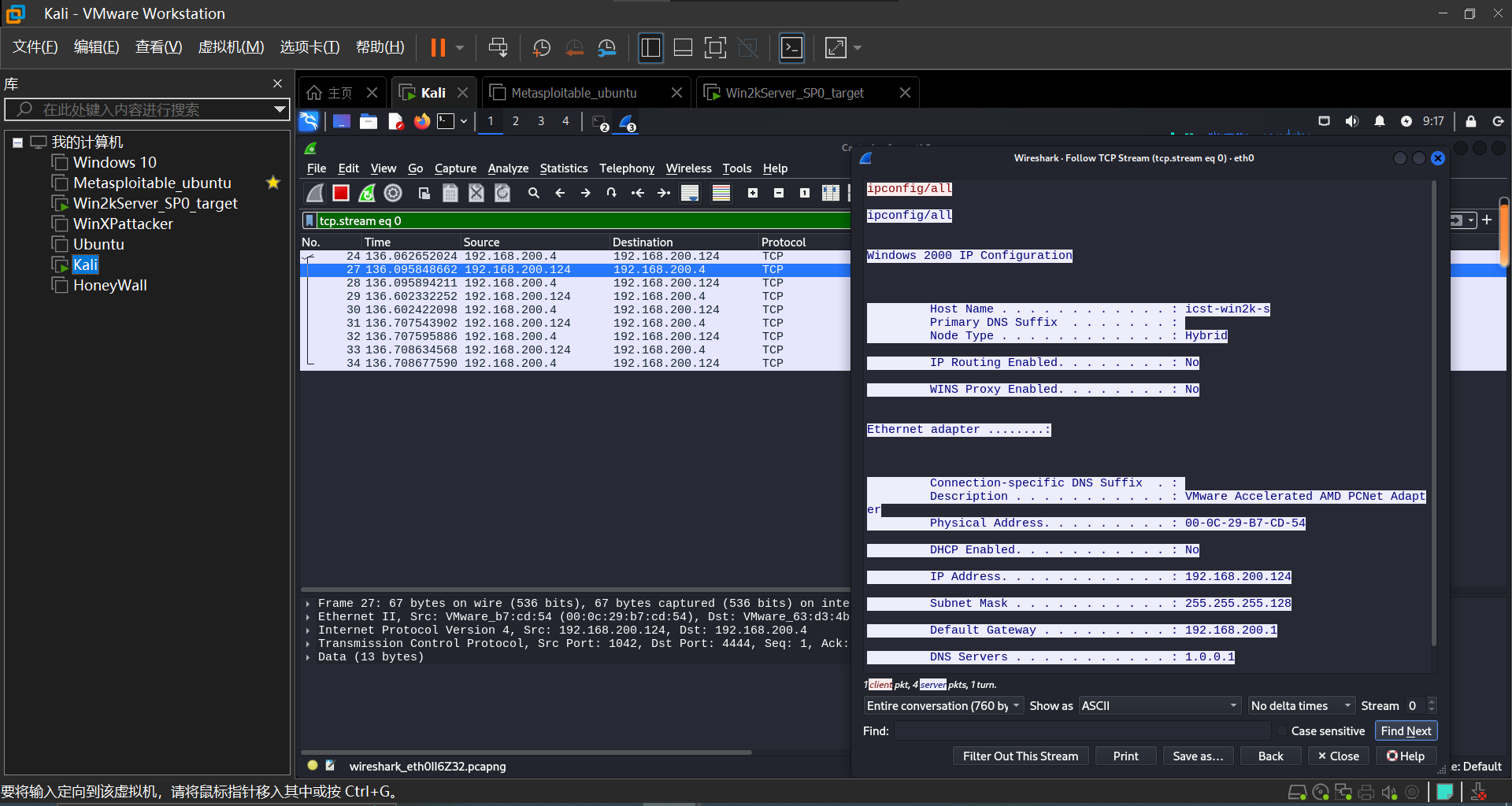Select Ubuntu in the VM library
The width and height of the screenshot is (1512, 806).
(98, 245)
